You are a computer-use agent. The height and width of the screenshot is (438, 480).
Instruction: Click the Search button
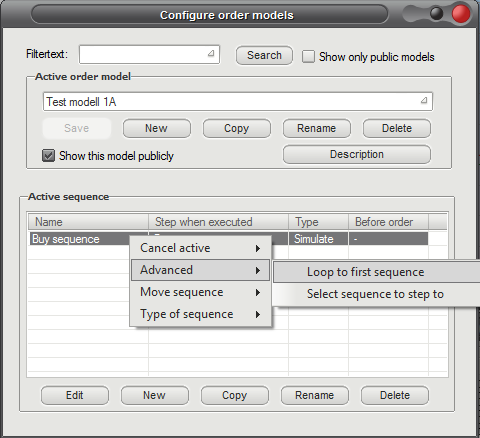[264, 55]
